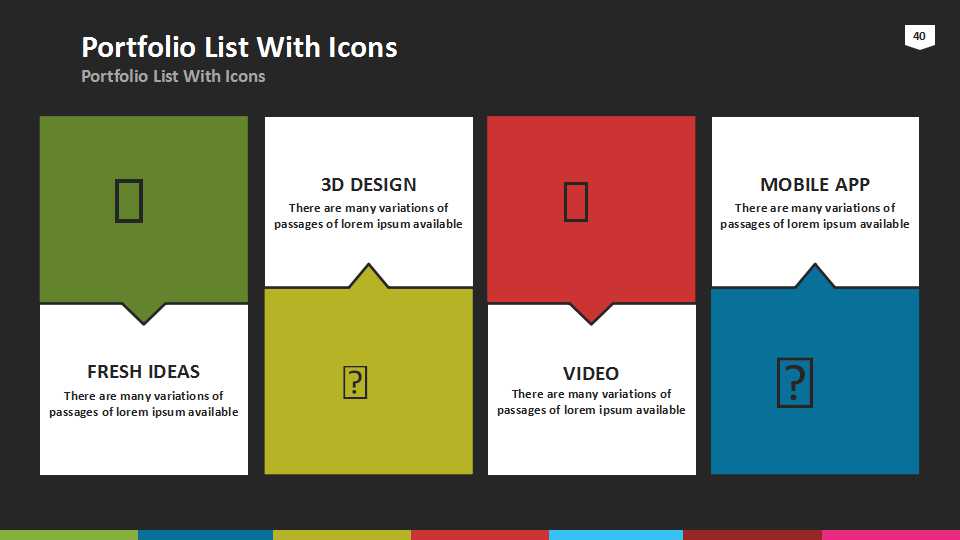Click the description text under MOBILE APP
The height and width of the screenshot is (540, 960).
click(x=814, y=216)
